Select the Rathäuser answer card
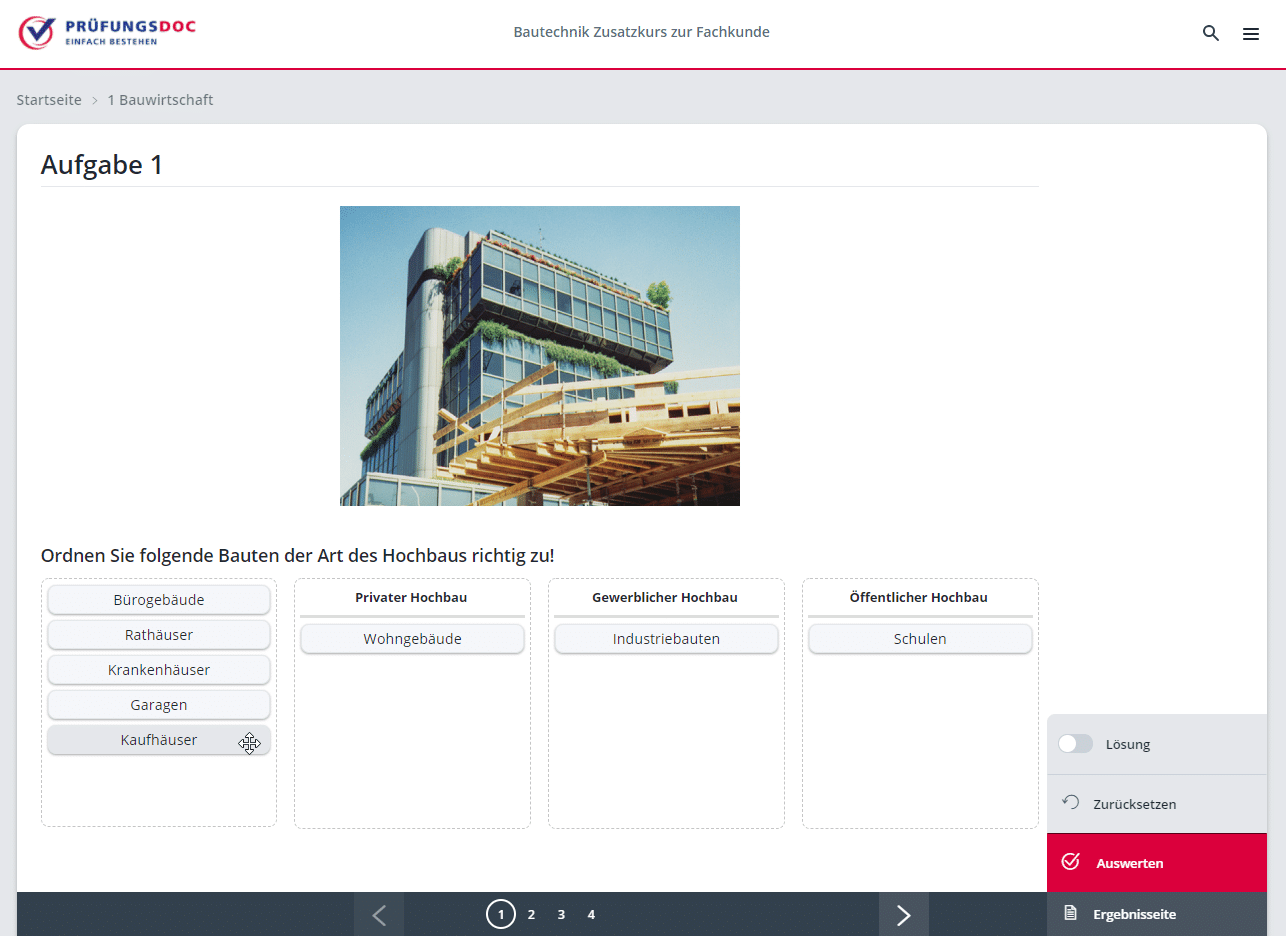 click(x=158, y=634)
